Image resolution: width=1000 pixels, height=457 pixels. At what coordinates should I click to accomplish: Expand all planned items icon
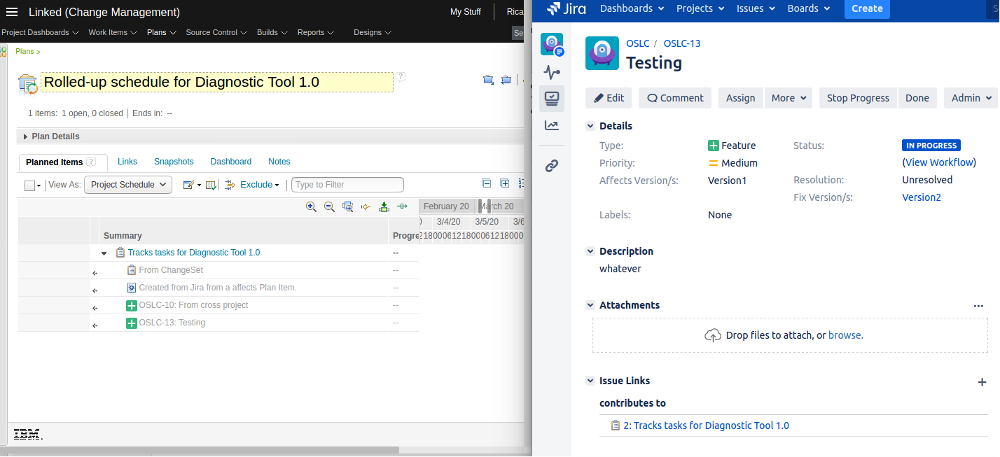click(504, 184)
